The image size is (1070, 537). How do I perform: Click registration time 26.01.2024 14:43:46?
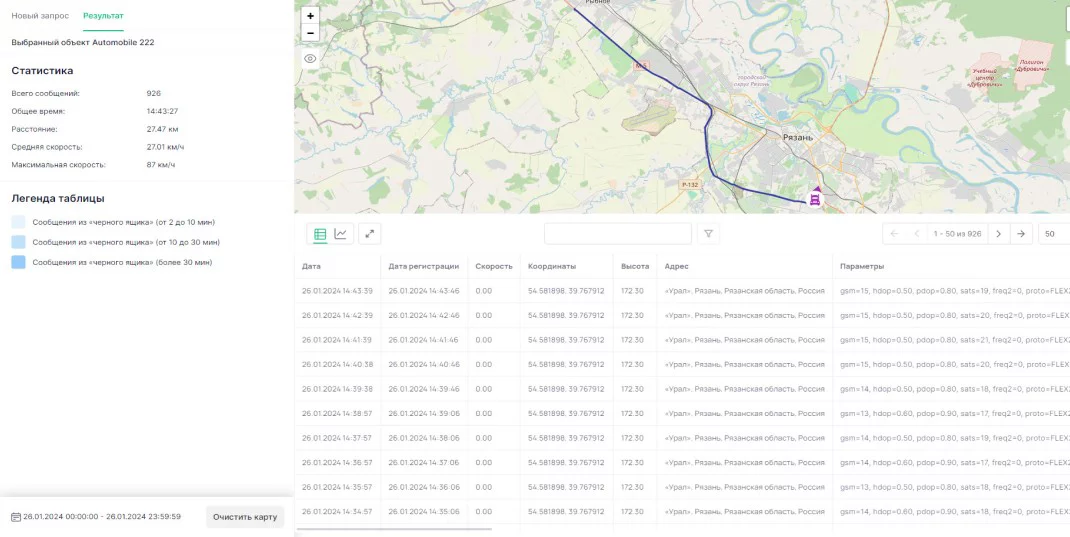pyautogui.click(x=424, y=291)
